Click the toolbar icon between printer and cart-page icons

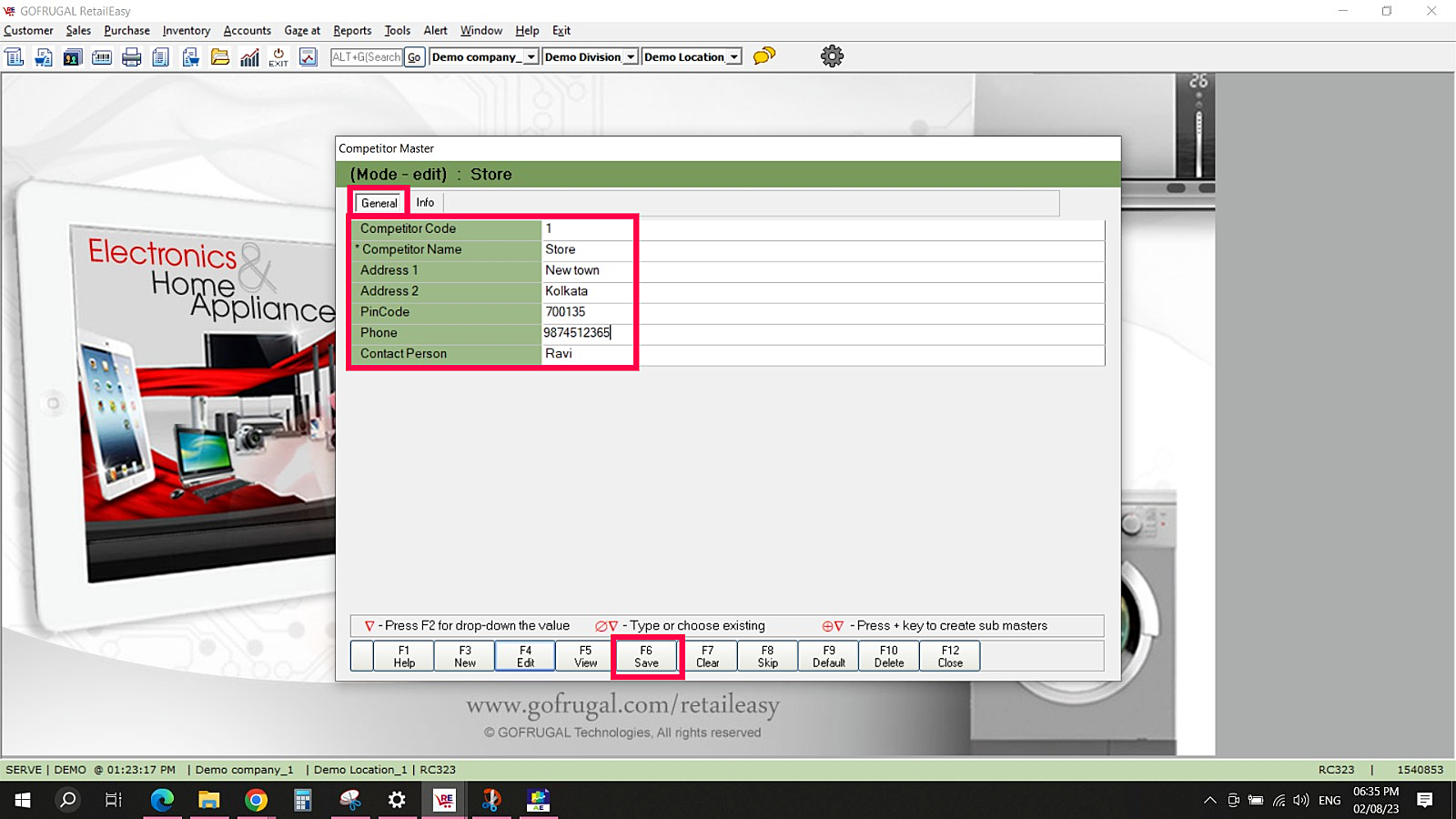(161, 57)
